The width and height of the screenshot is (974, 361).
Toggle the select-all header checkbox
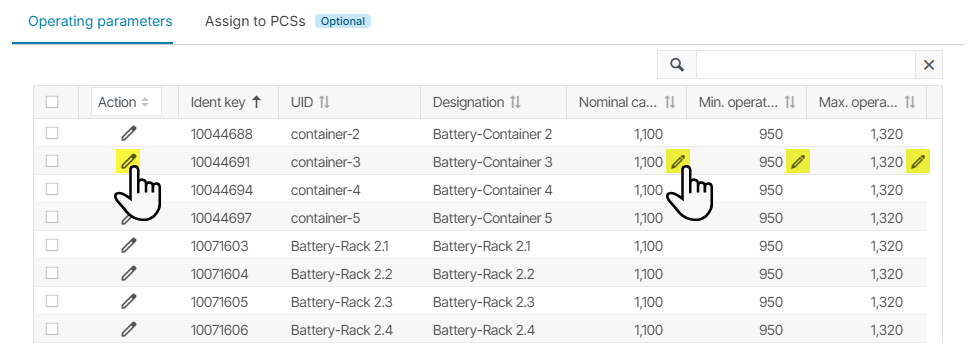52,102
